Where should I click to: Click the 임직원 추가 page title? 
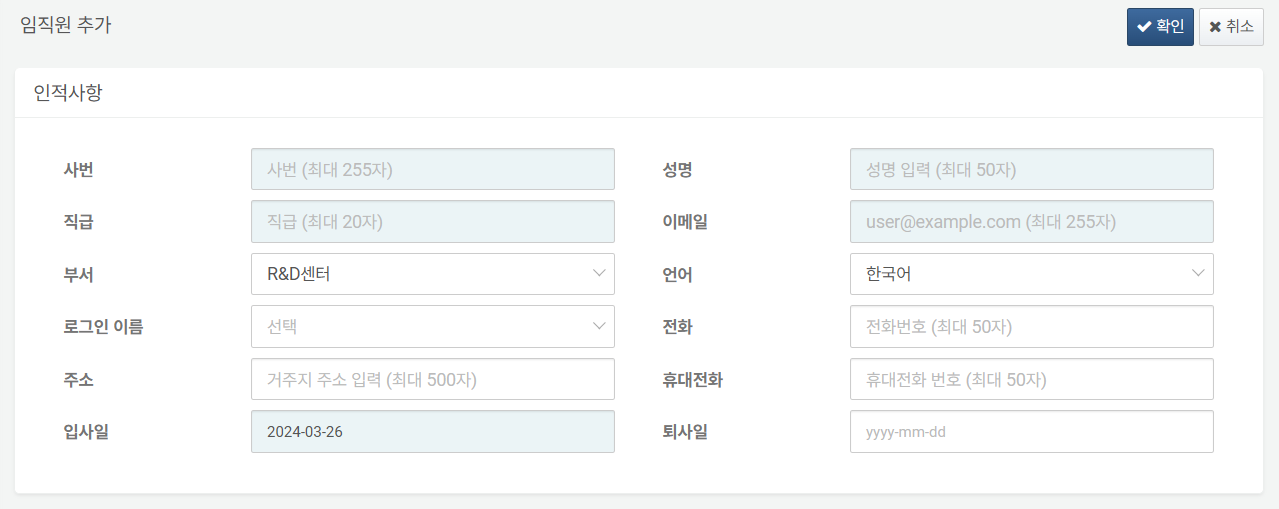66,26
